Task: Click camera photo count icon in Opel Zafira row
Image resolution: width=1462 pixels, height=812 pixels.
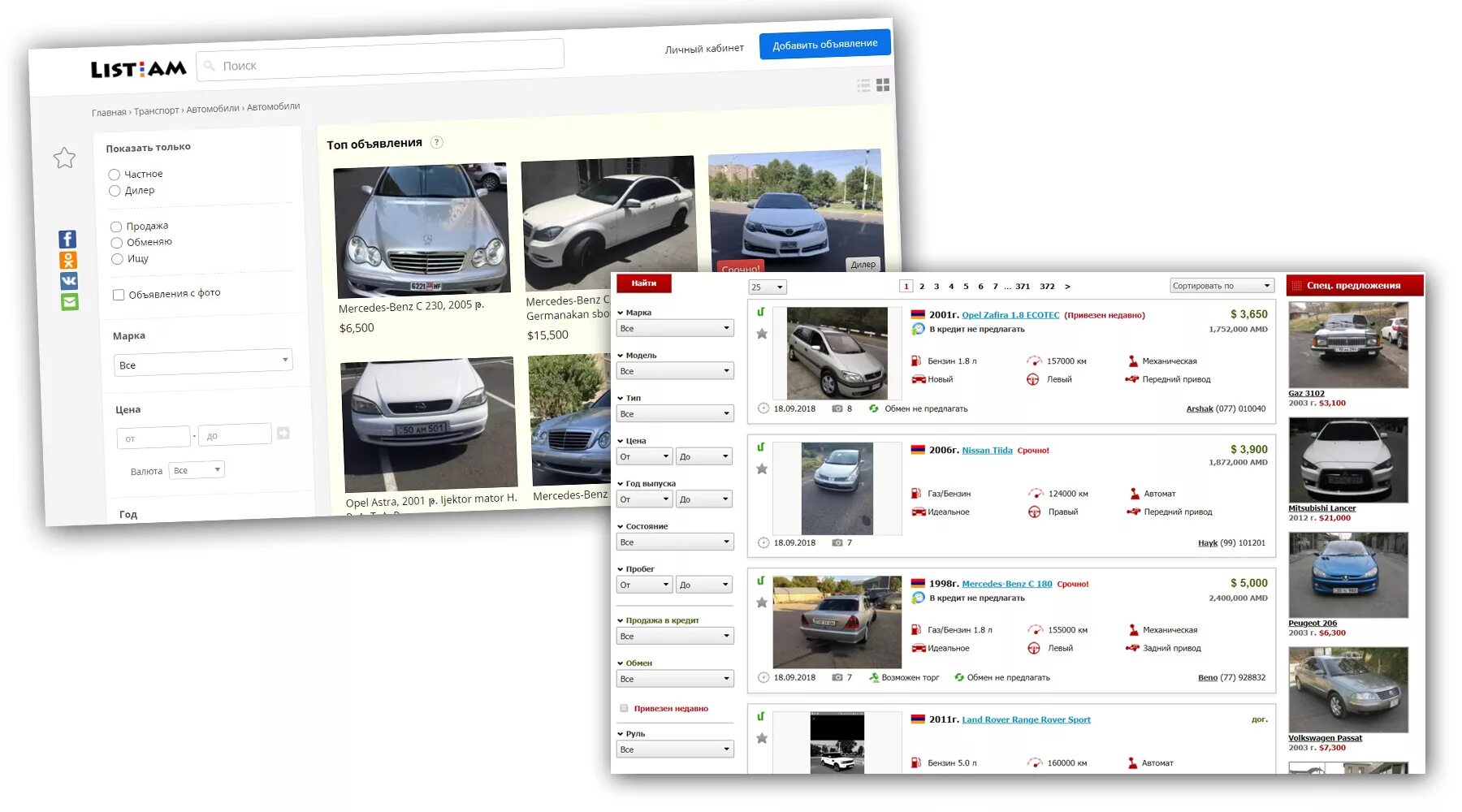Action: tap(837, 408)
